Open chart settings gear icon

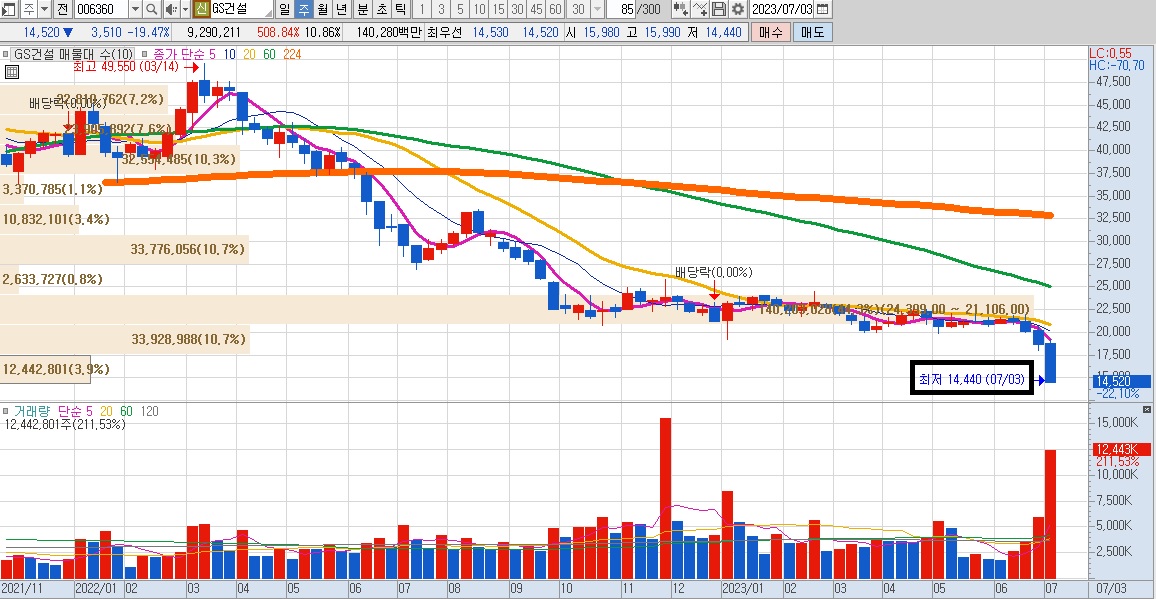(x=737, y=9)
